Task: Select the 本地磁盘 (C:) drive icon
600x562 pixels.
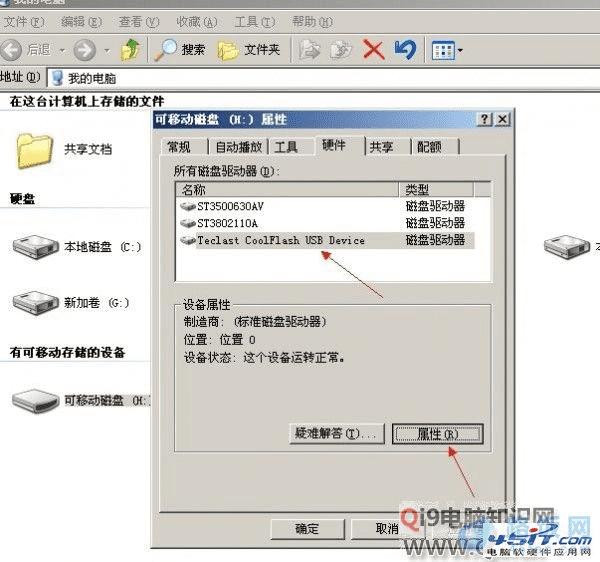Action: (x=35, y=247)
